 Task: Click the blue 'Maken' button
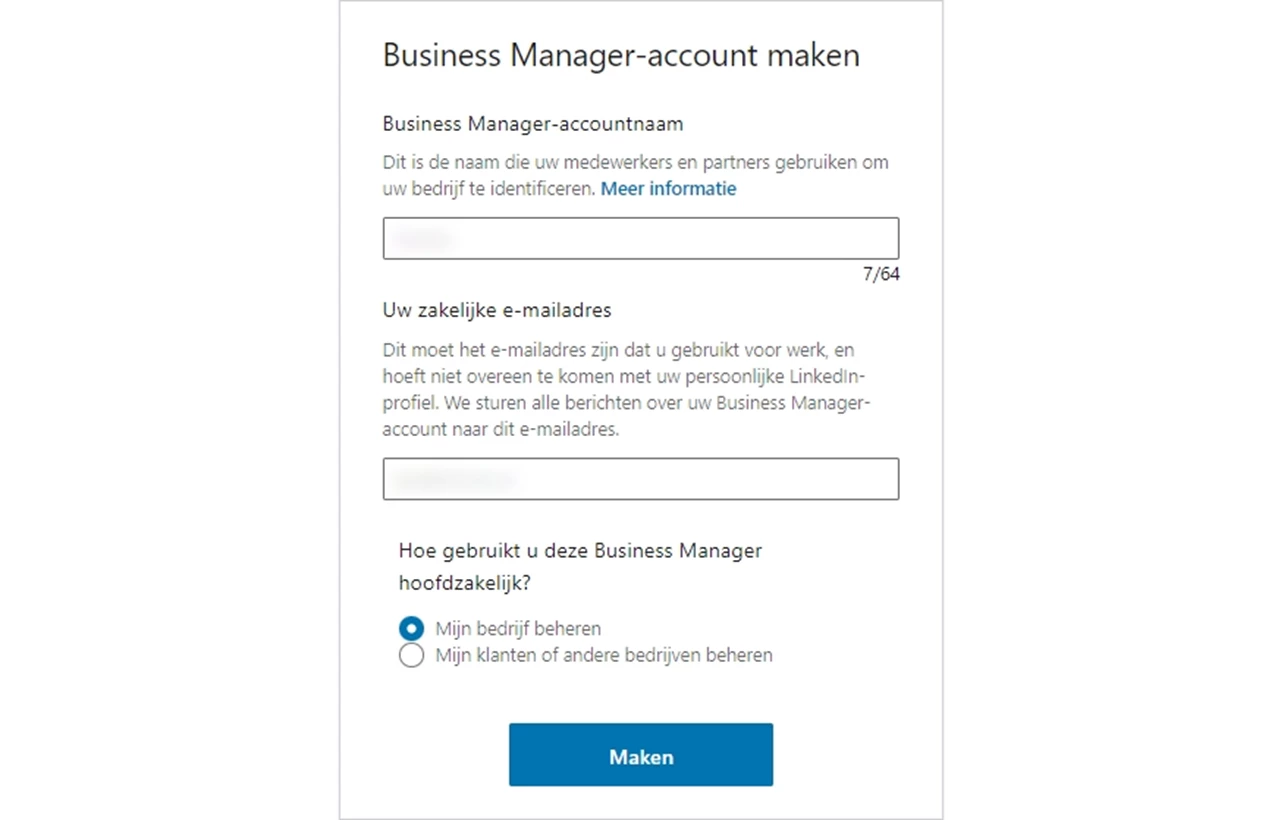pyautogui.click(x=641, y=755)
